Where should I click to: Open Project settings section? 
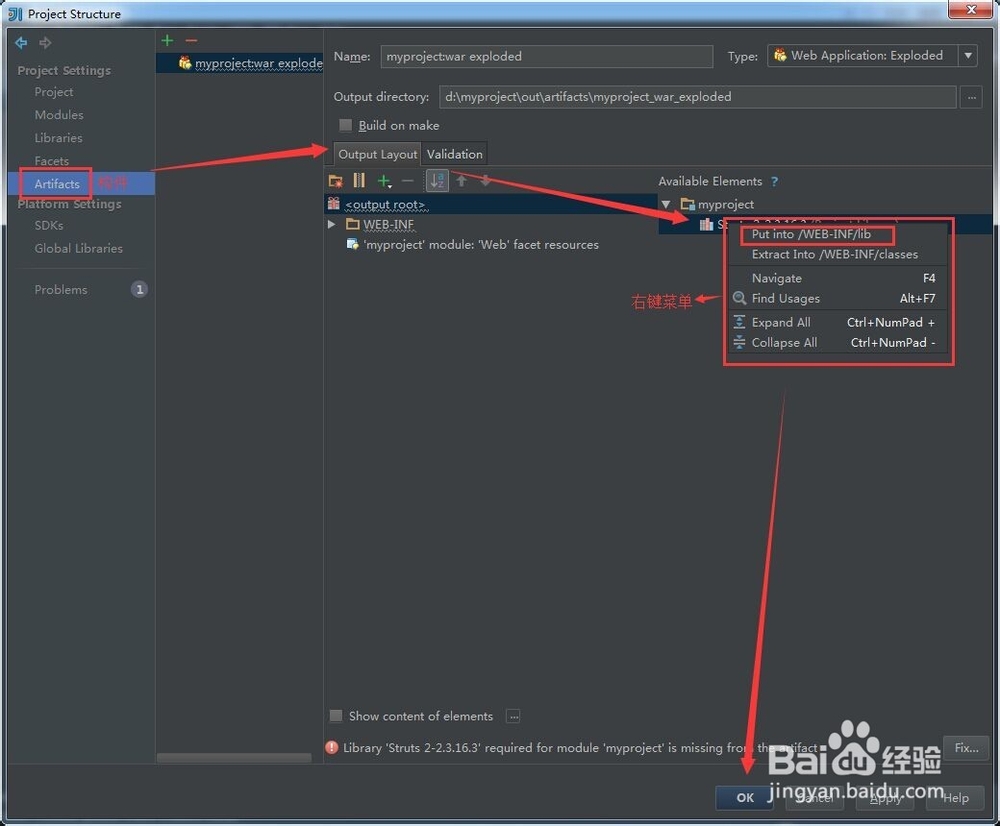coord(54,92)
